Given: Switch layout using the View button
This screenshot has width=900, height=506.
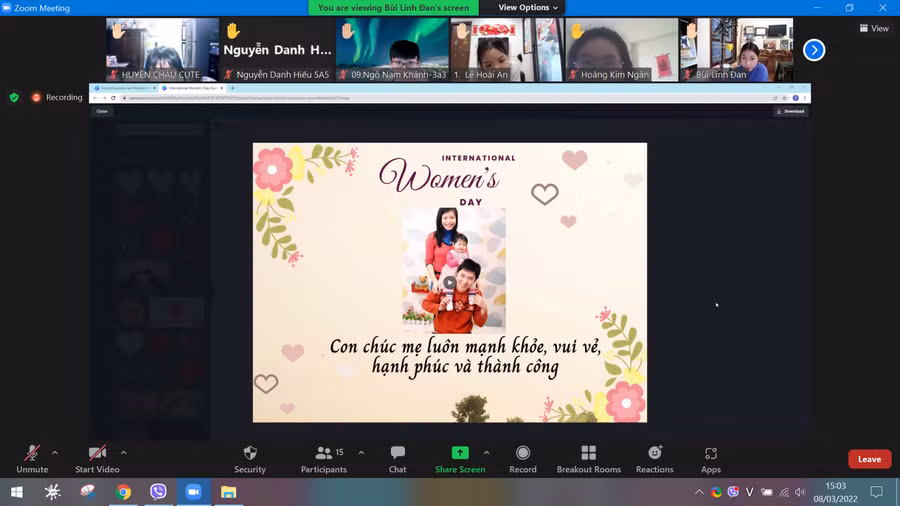Looking at the screenshot, I should pos(874,28).
